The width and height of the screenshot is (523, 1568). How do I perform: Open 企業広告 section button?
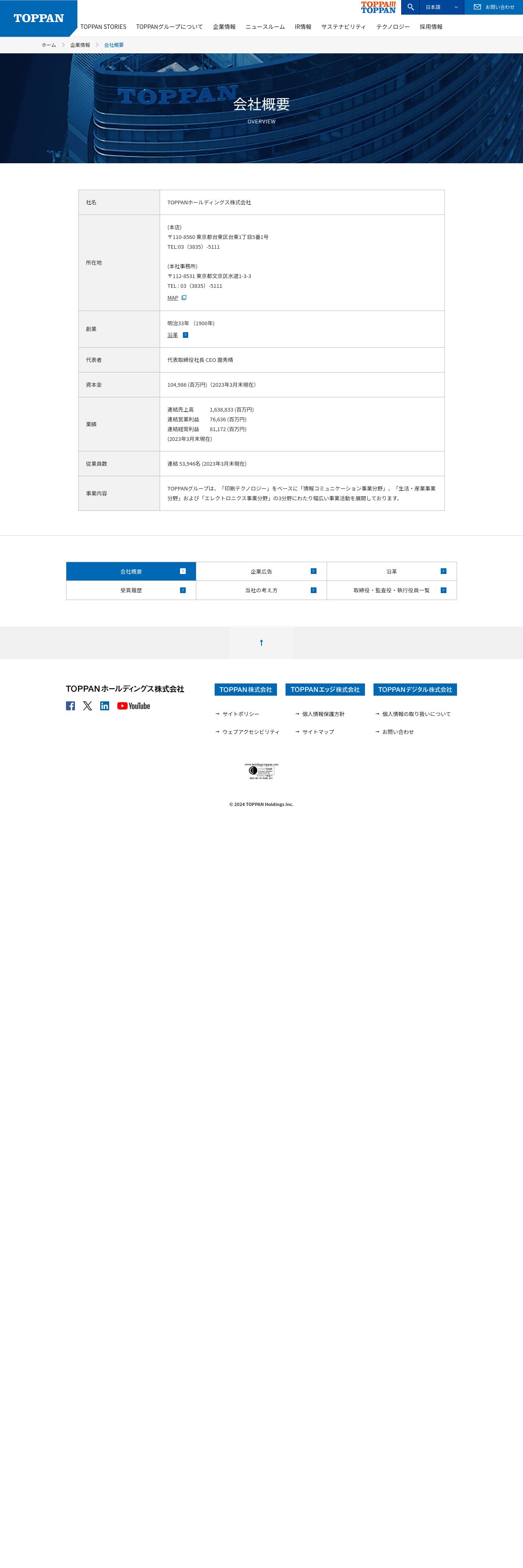coord(261,571)
